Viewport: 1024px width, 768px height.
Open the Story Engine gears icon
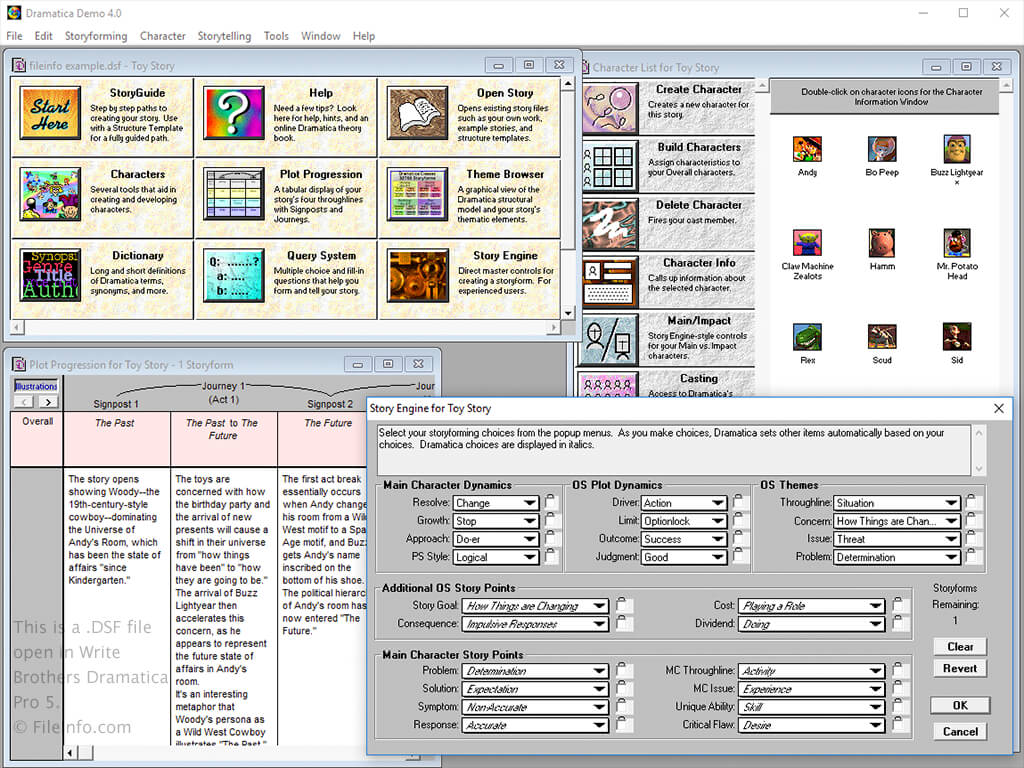click(x=417, y=275)
